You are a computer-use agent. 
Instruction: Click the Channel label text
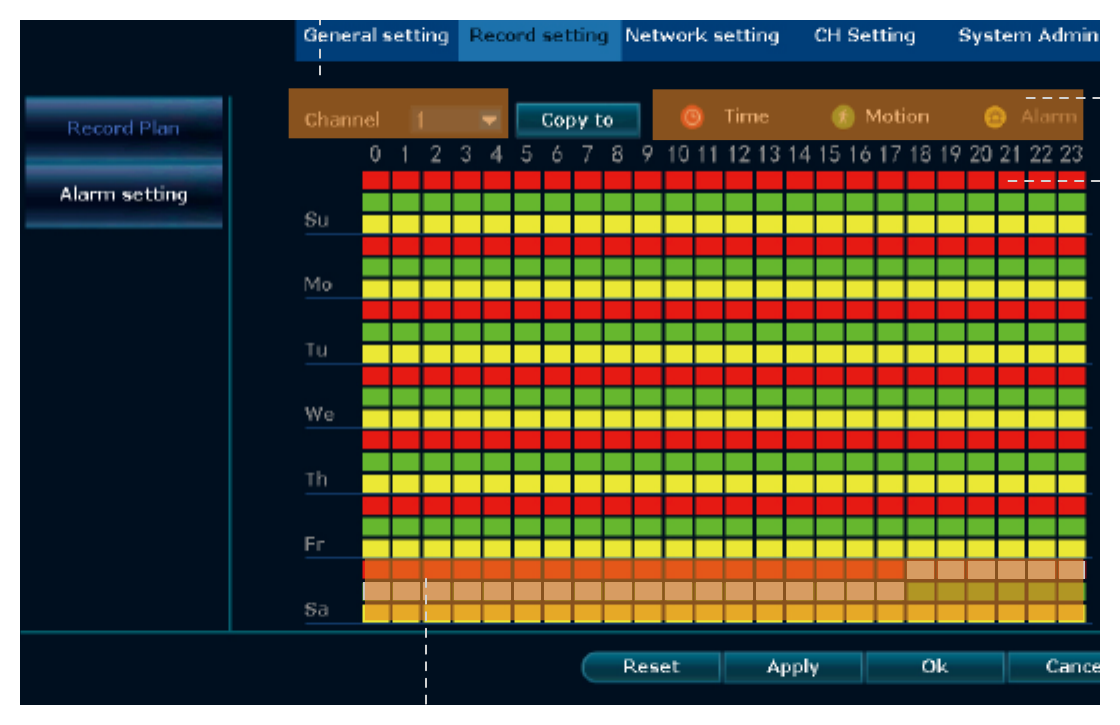(x=342, y=120)
